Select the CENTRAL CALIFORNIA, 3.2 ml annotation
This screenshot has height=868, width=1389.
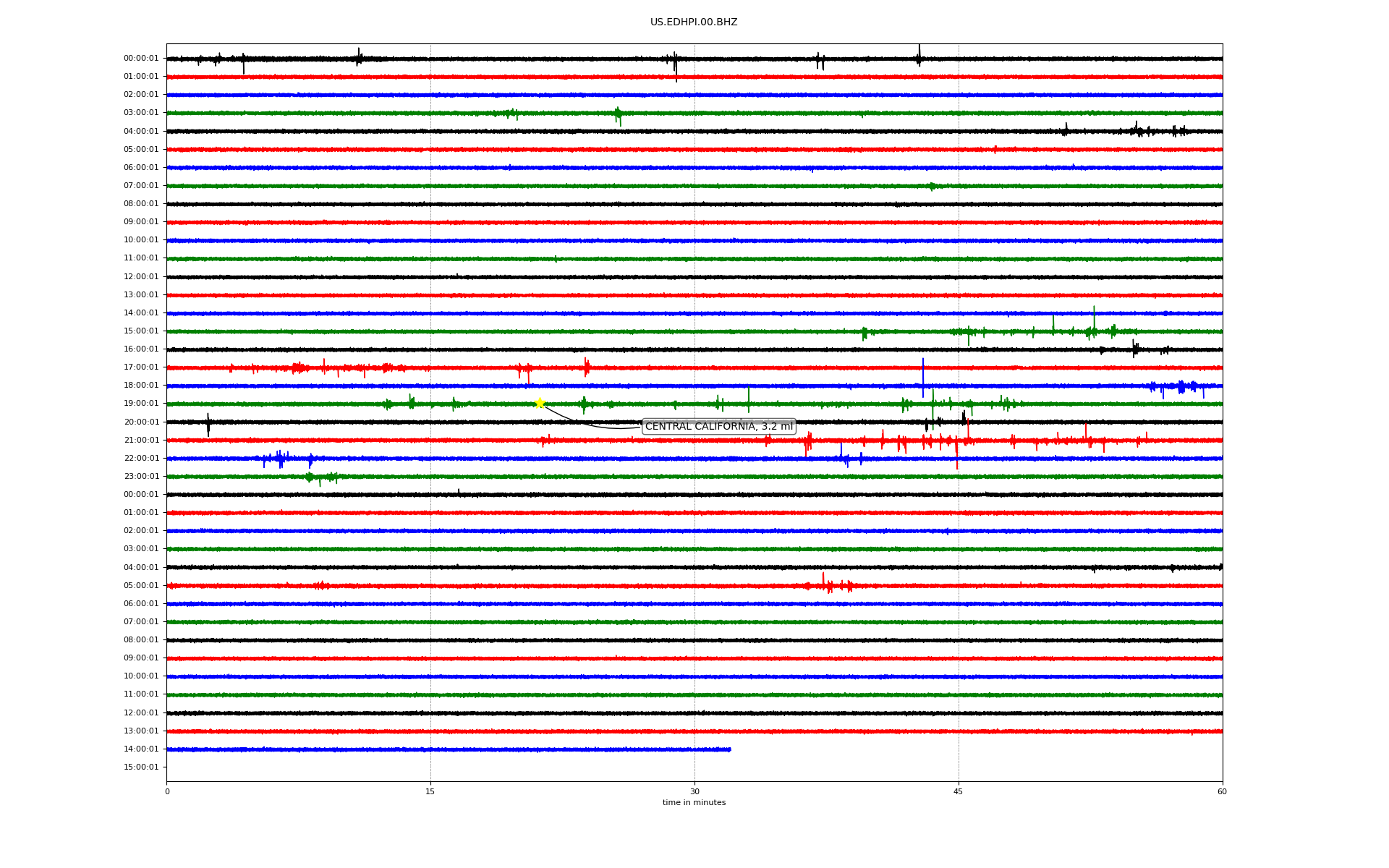click(718, 427)
